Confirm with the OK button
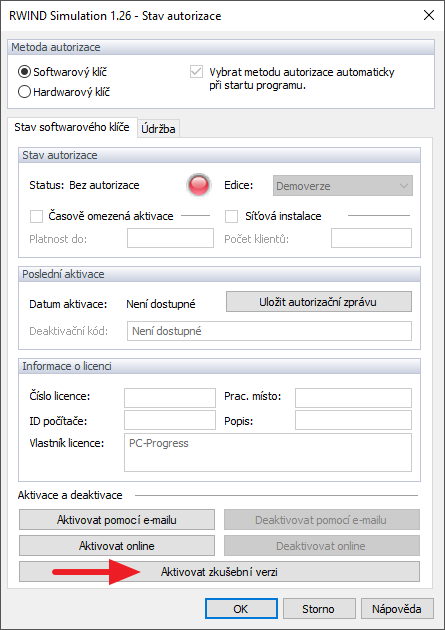The image size is (445, 630). click(241, 609)
